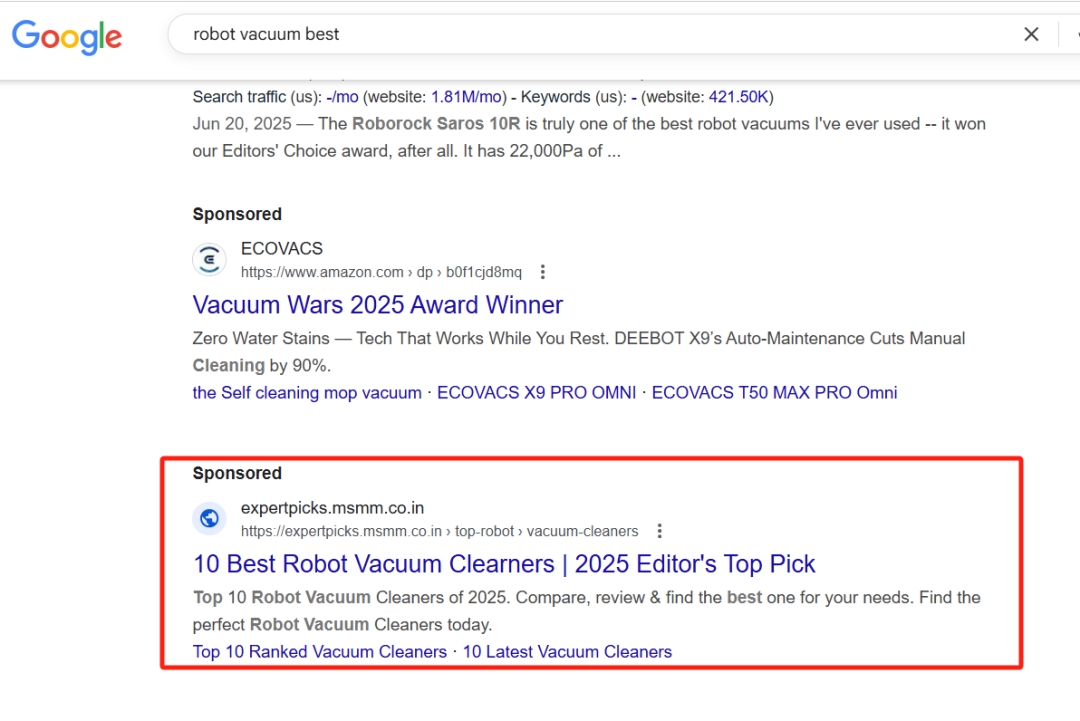
Task: Click the Sponsored label above the ECOVACS ad
Action: click(237, 214)
